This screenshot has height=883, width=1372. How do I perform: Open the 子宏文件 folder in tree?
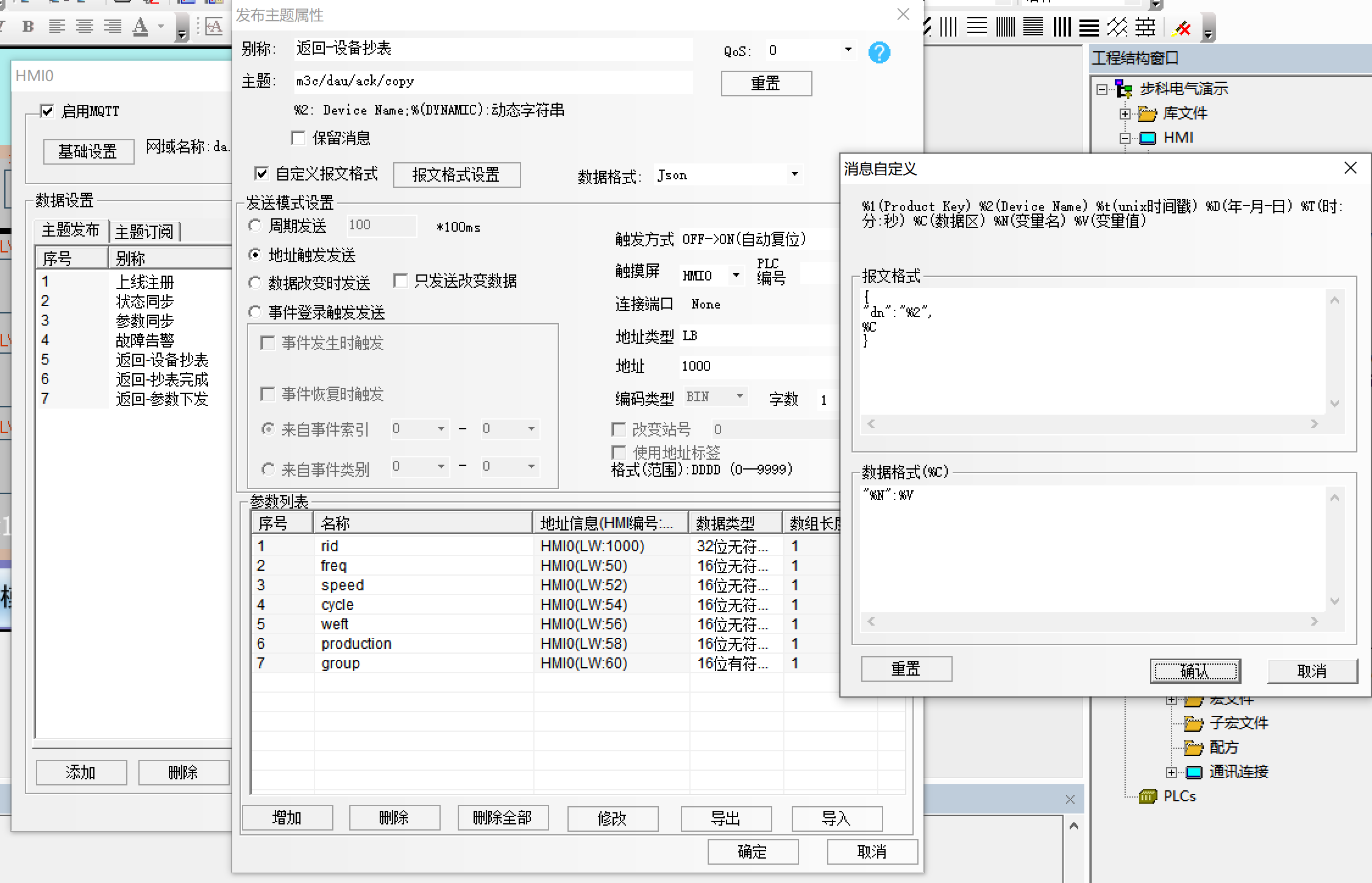(1193, 723)
